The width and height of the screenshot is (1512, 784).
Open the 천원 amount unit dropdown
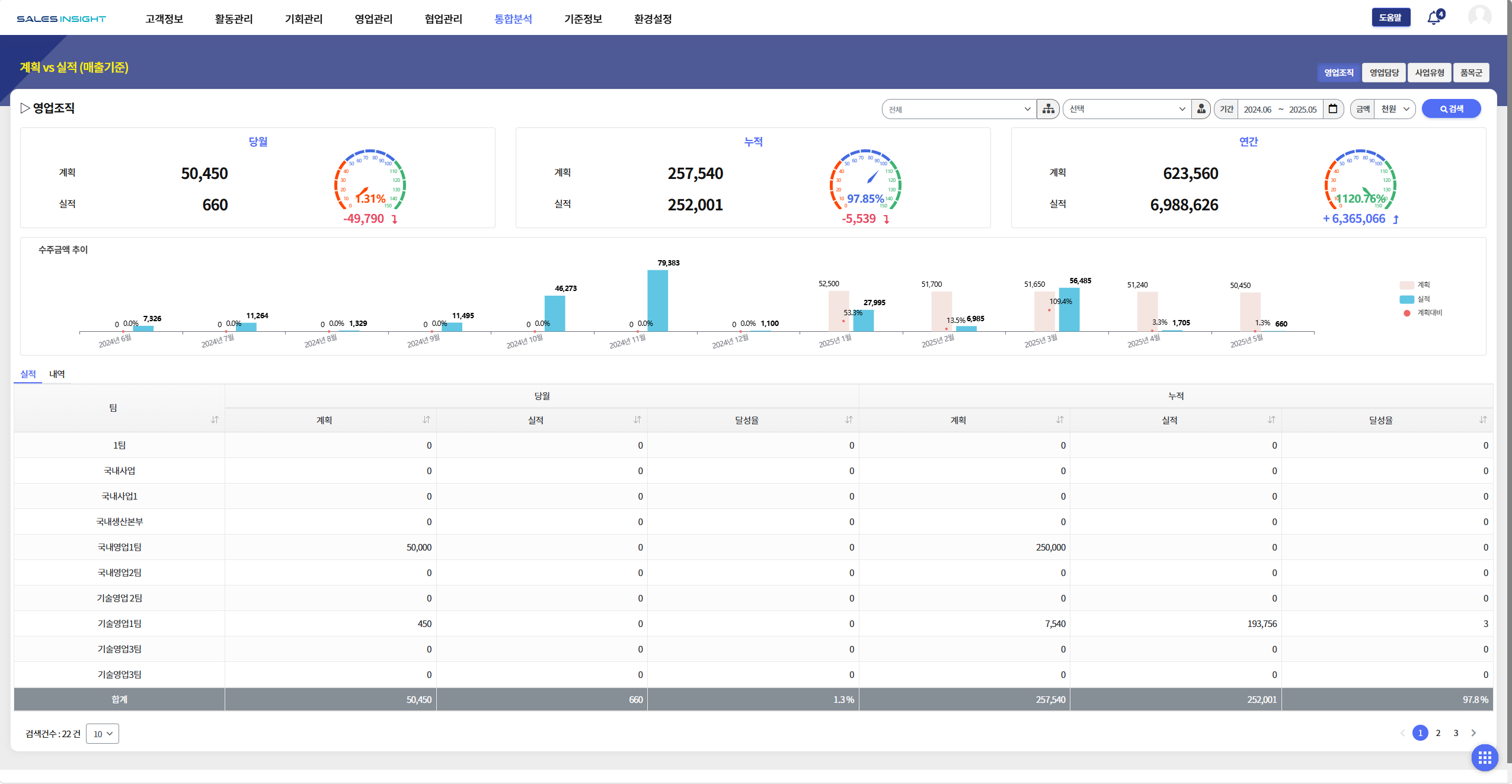pos(1395,109)
